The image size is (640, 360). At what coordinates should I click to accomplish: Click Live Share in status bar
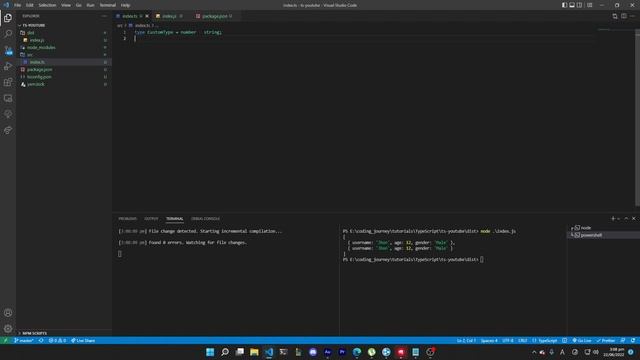83,340
